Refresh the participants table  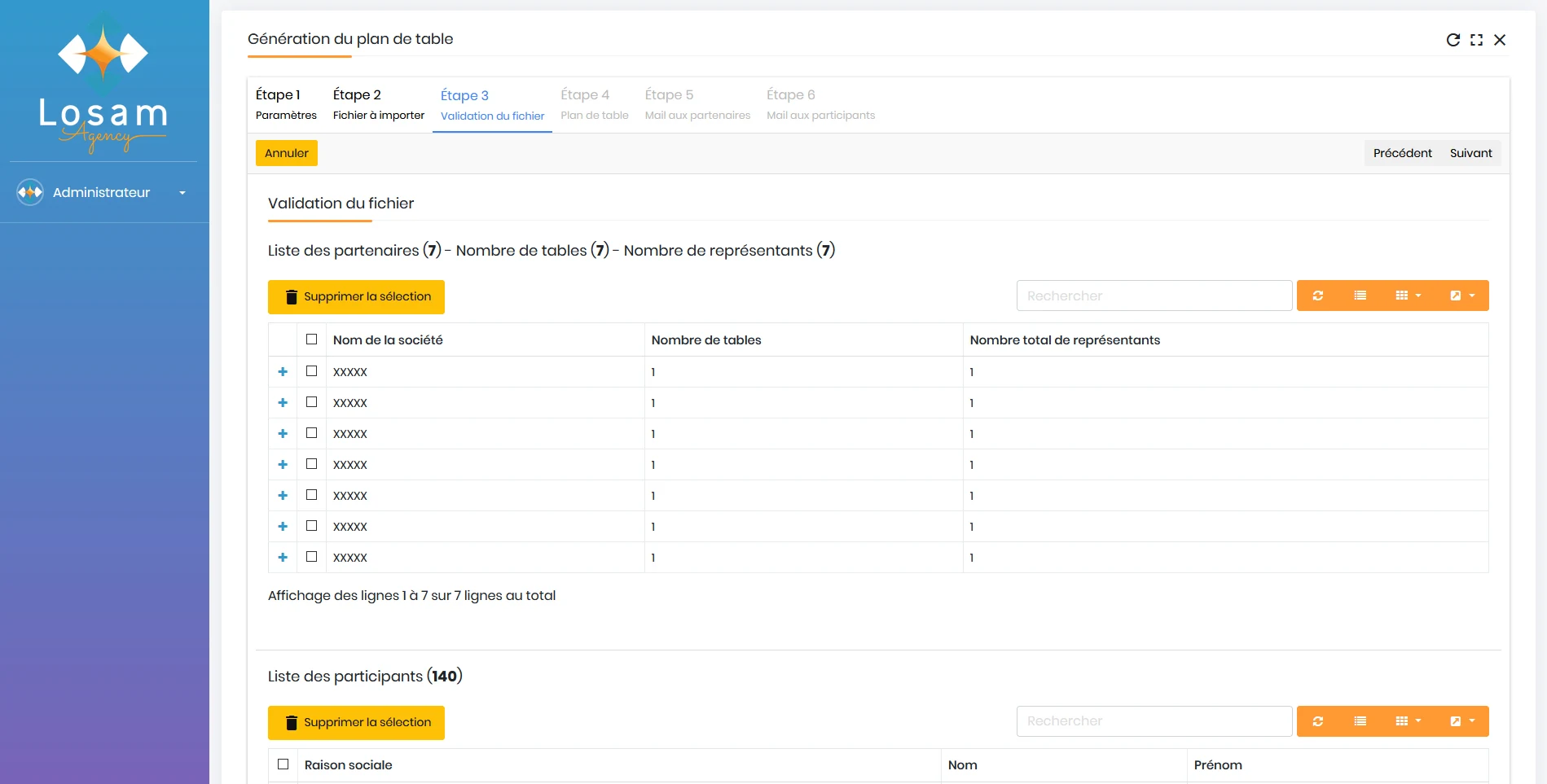coord(1318,721)
